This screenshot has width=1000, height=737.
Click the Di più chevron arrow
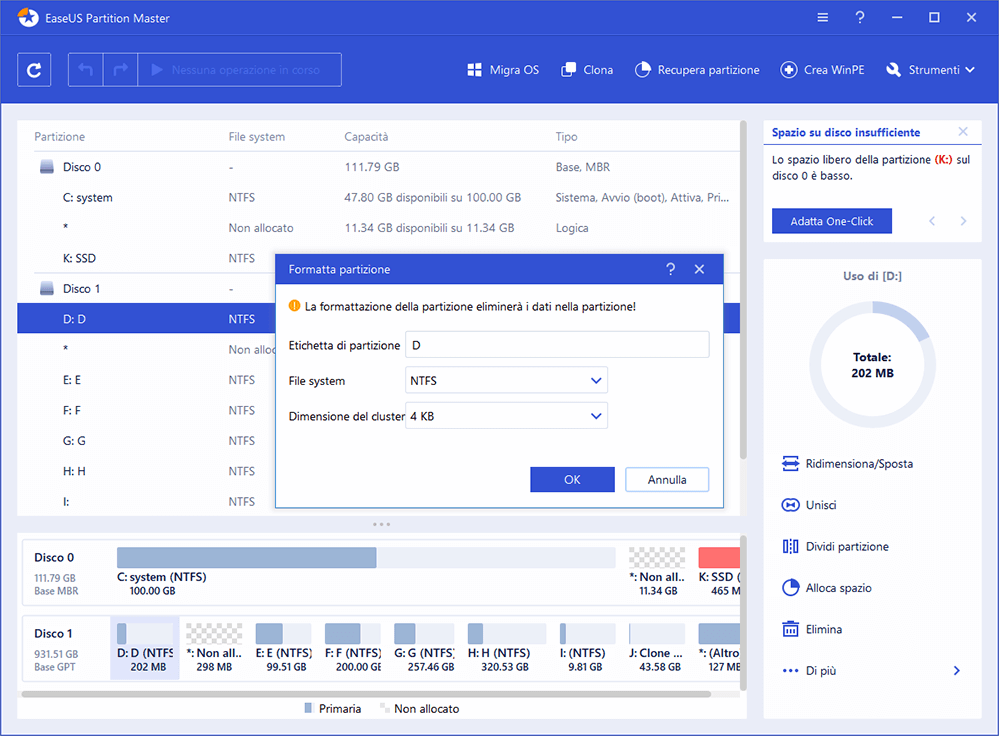(x=957, y=671)
